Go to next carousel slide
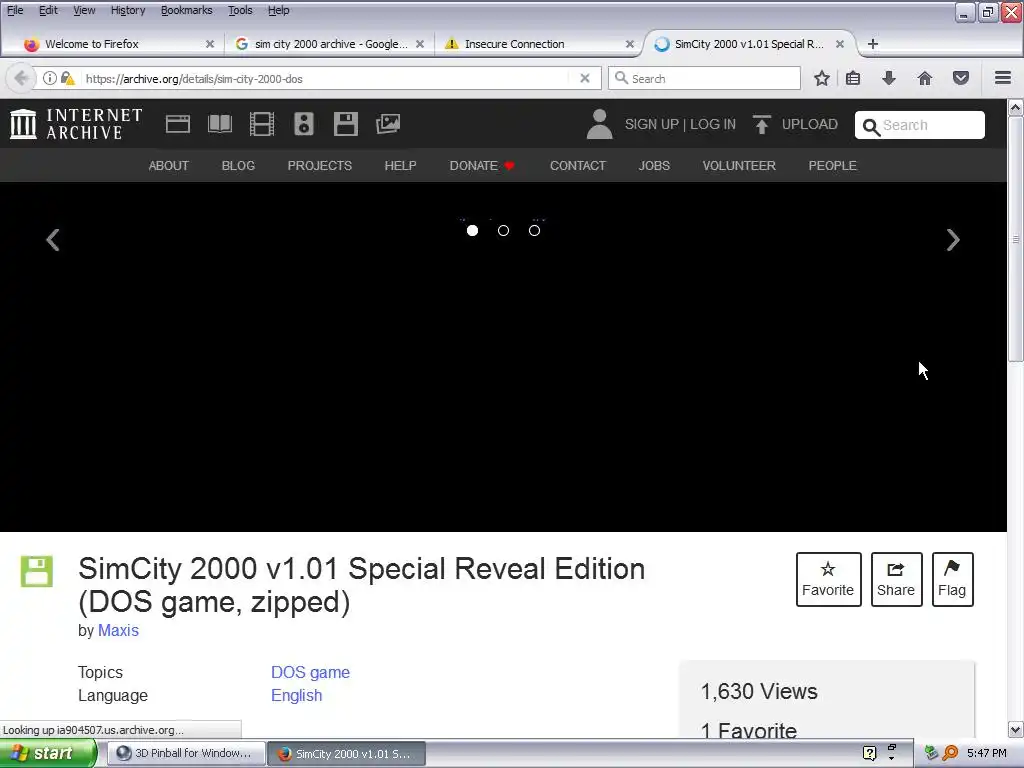Image resolution: width=1024 pixels, height=768 pixels. point(953,240)
